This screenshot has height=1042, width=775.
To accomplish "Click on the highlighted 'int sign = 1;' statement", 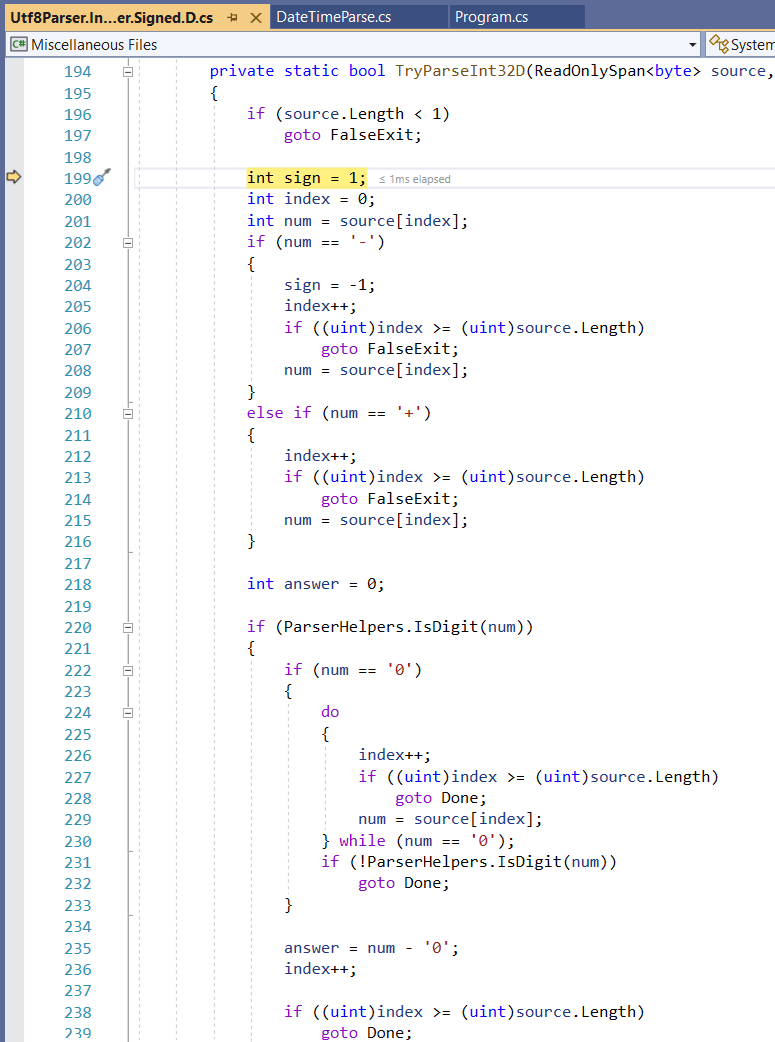I will coord(307,178).
